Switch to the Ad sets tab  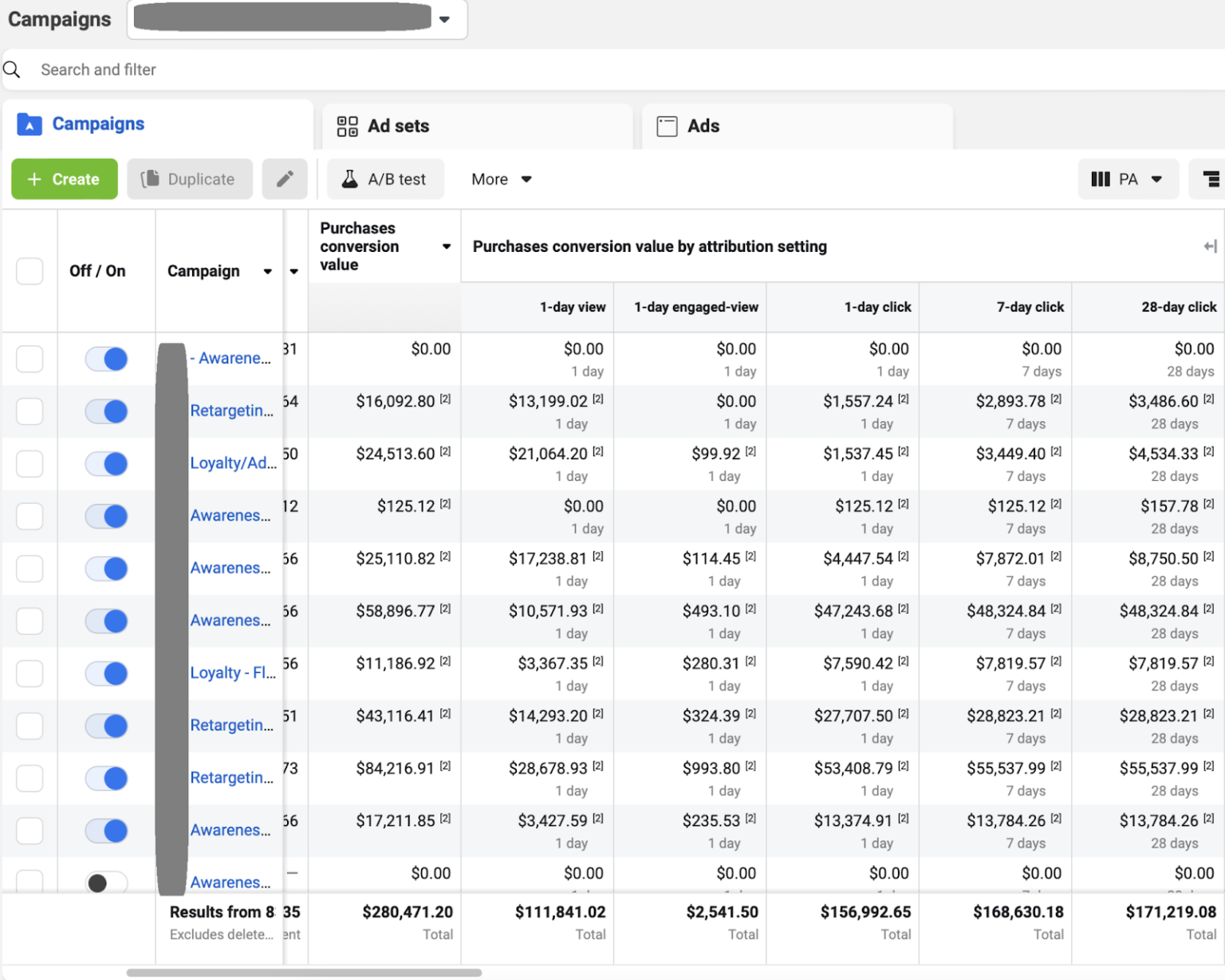tap(398, 125)
